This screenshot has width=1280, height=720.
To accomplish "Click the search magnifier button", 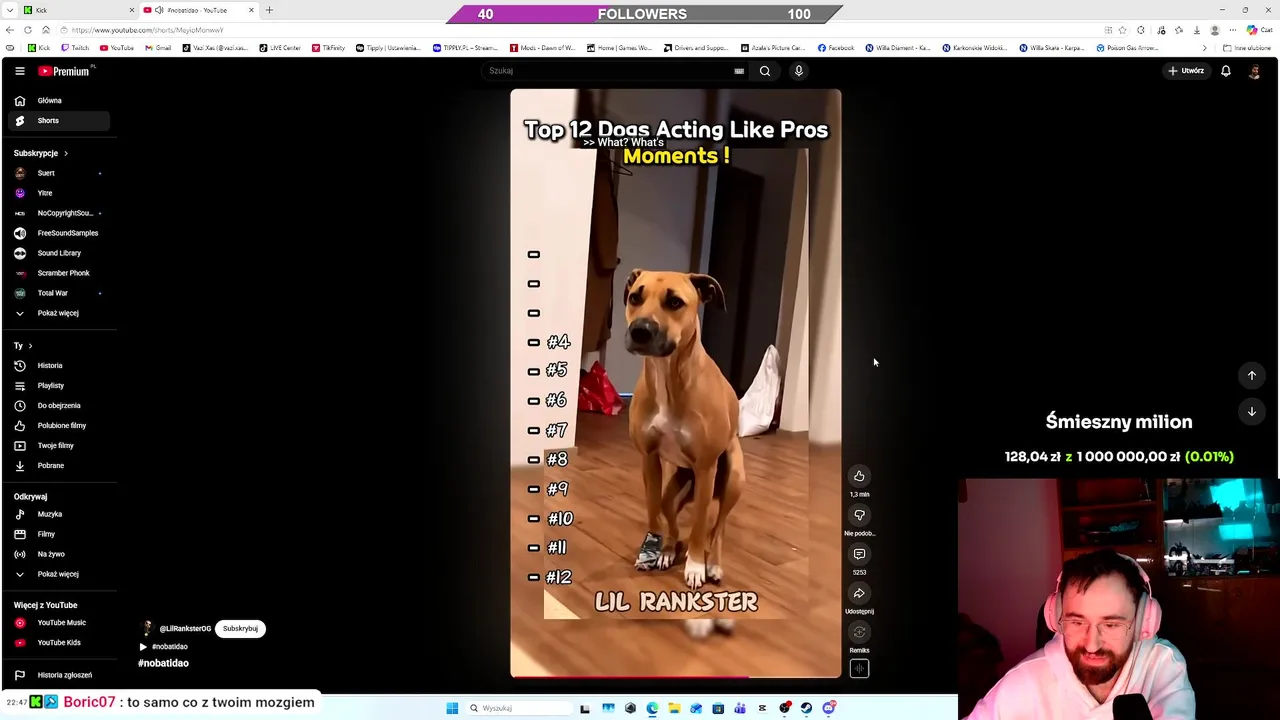I will point(765,71).
